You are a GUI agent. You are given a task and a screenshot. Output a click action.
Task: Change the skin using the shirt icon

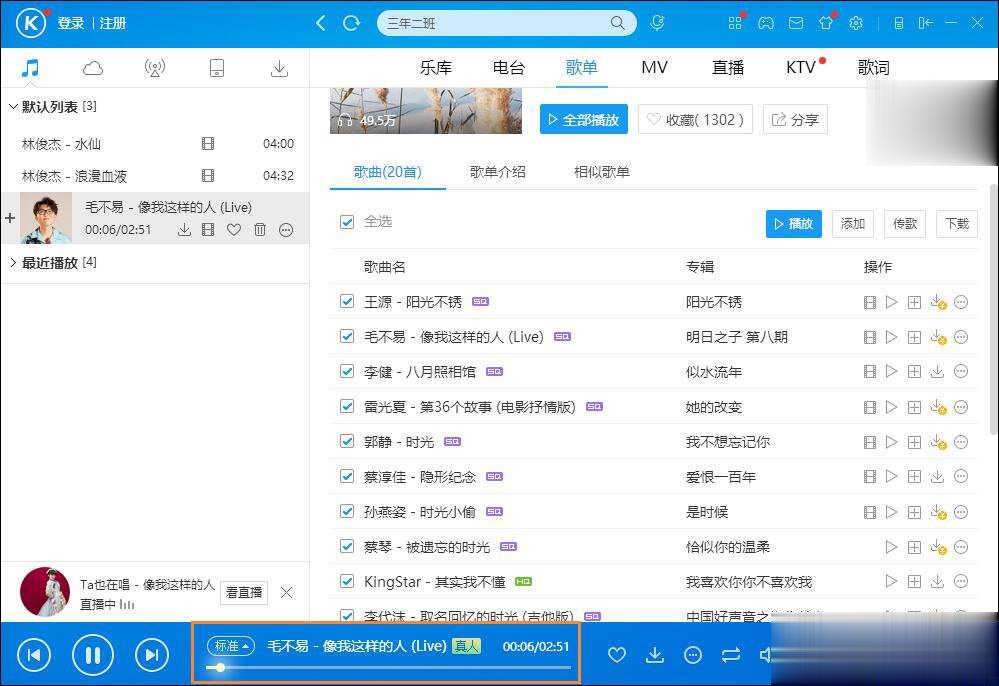coord(827,23)
